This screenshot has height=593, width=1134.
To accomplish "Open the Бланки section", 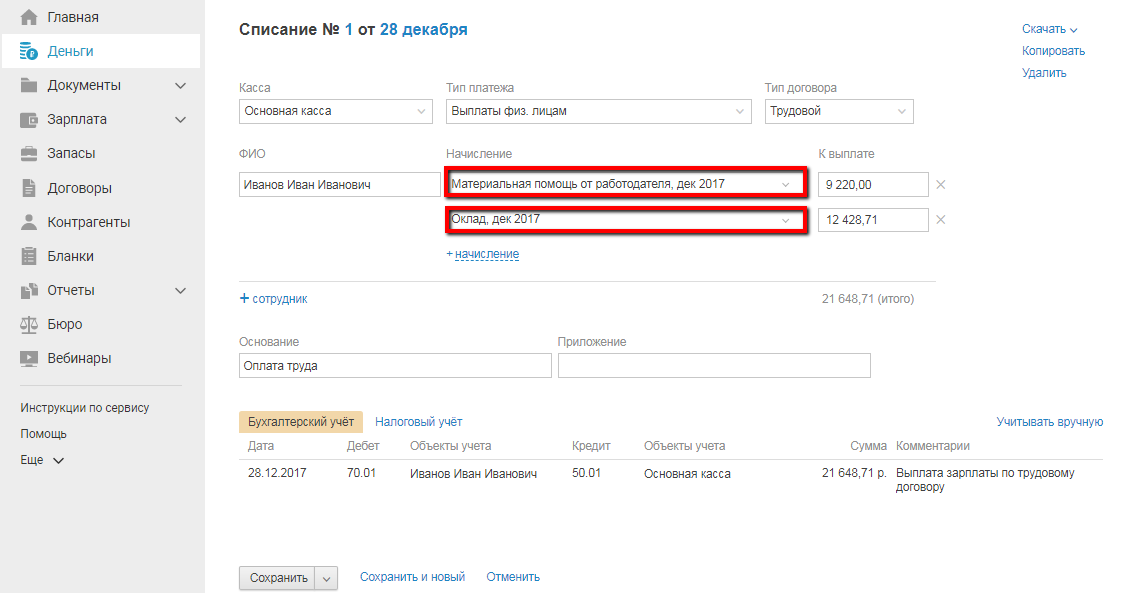I will point(71,256).
